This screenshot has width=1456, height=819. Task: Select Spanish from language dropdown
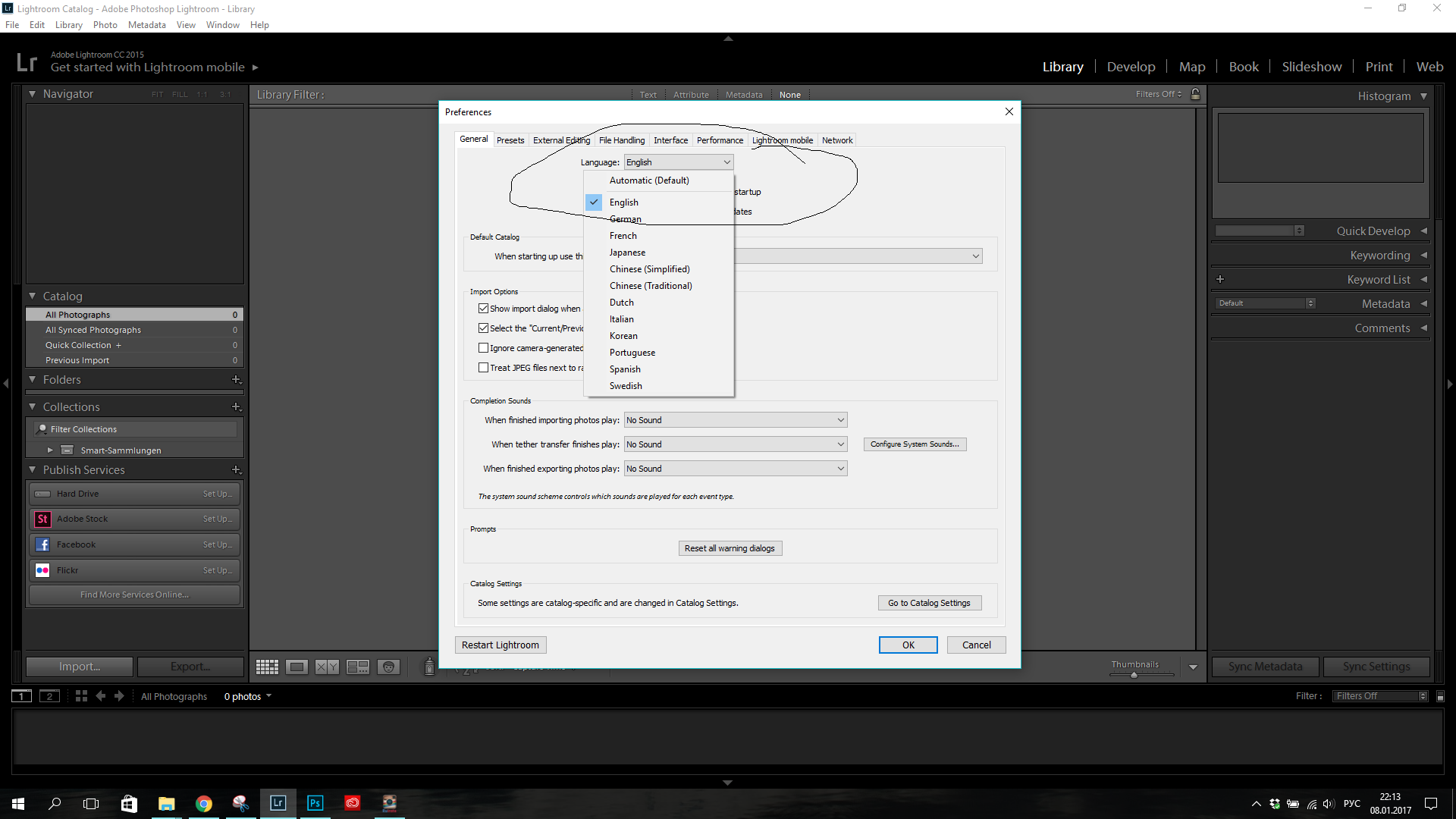(x=626, y=368)
